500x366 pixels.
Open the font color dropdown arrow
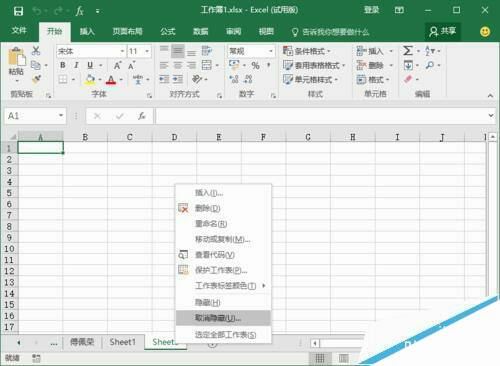coord(121,80)
